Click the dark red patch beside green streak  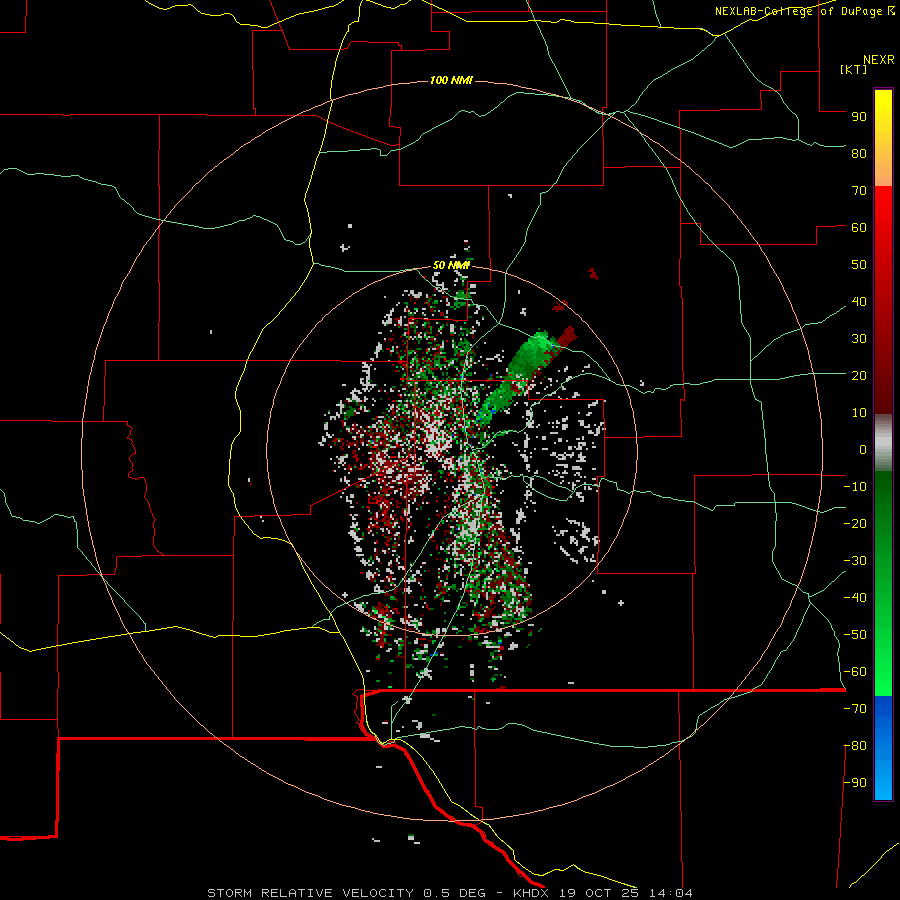point(567,336)
